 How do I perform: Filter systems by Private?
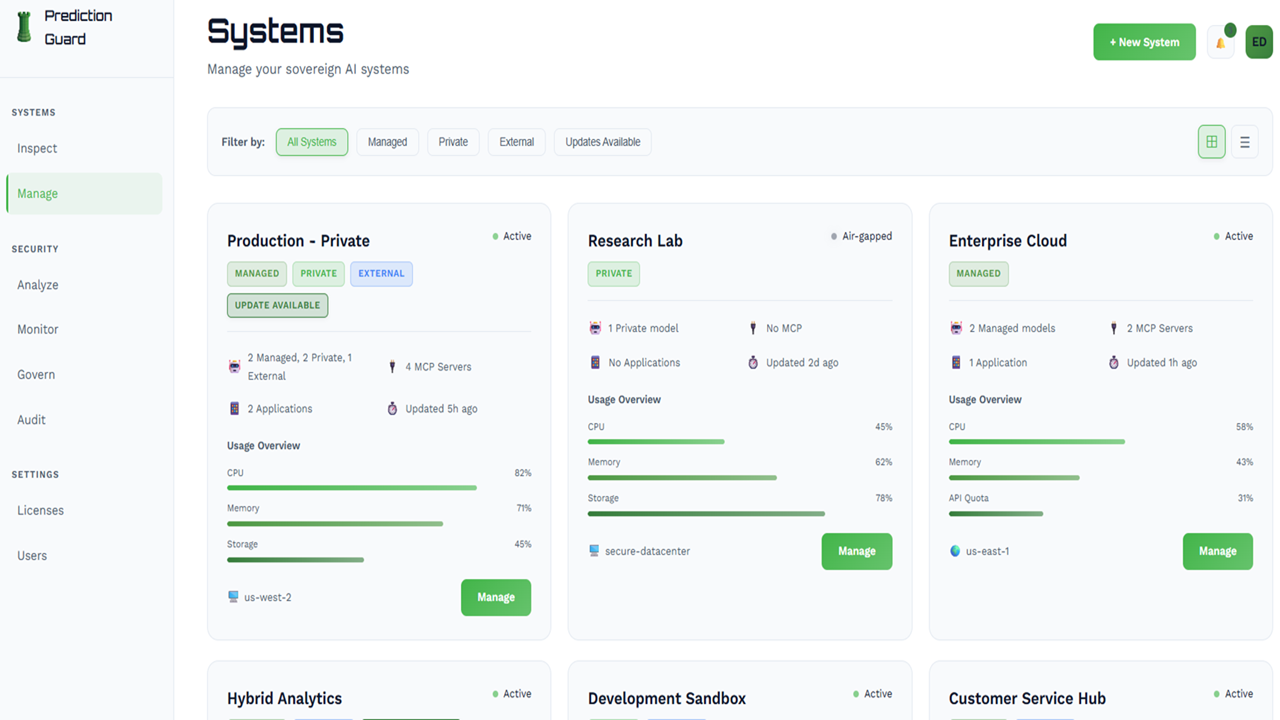click(x=453, y=142)
